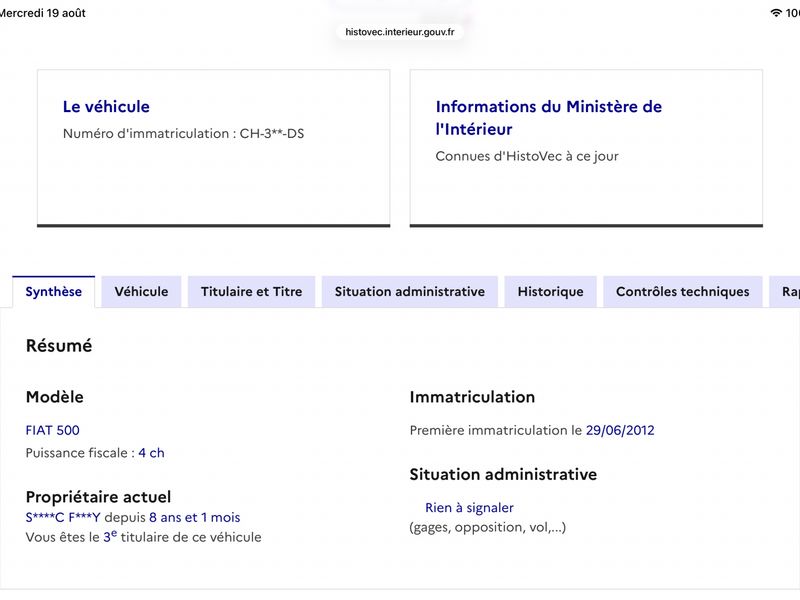Go to the Situation administrative tab
This screenshot has width=800, height=600.
click(410, 291)
